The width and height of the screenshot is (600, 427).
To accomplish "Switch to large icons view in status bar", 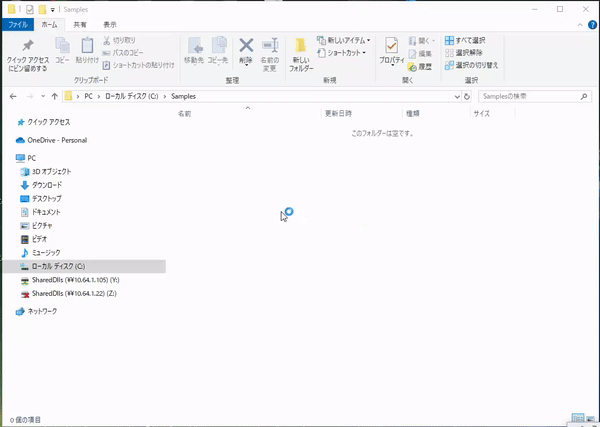I will point(590,419).
